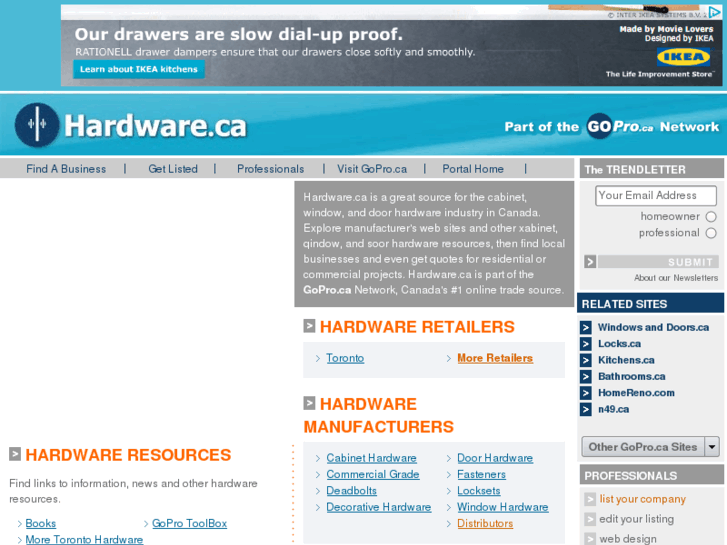Open the More Retailers link

click(x=495, y=358)
